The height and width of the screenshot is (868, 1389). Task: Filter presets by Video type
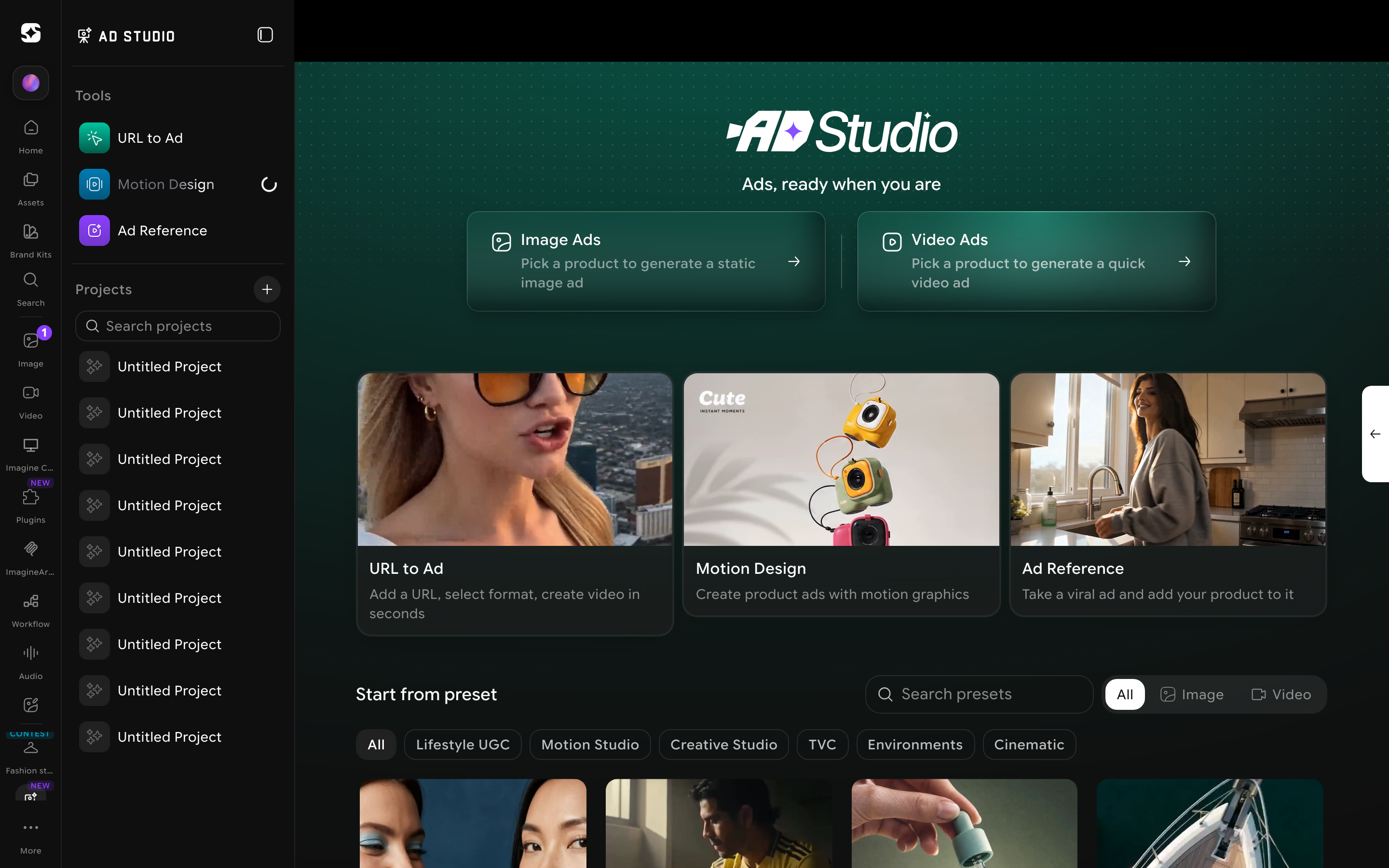pyautogui.click(x=1281, y=694)
